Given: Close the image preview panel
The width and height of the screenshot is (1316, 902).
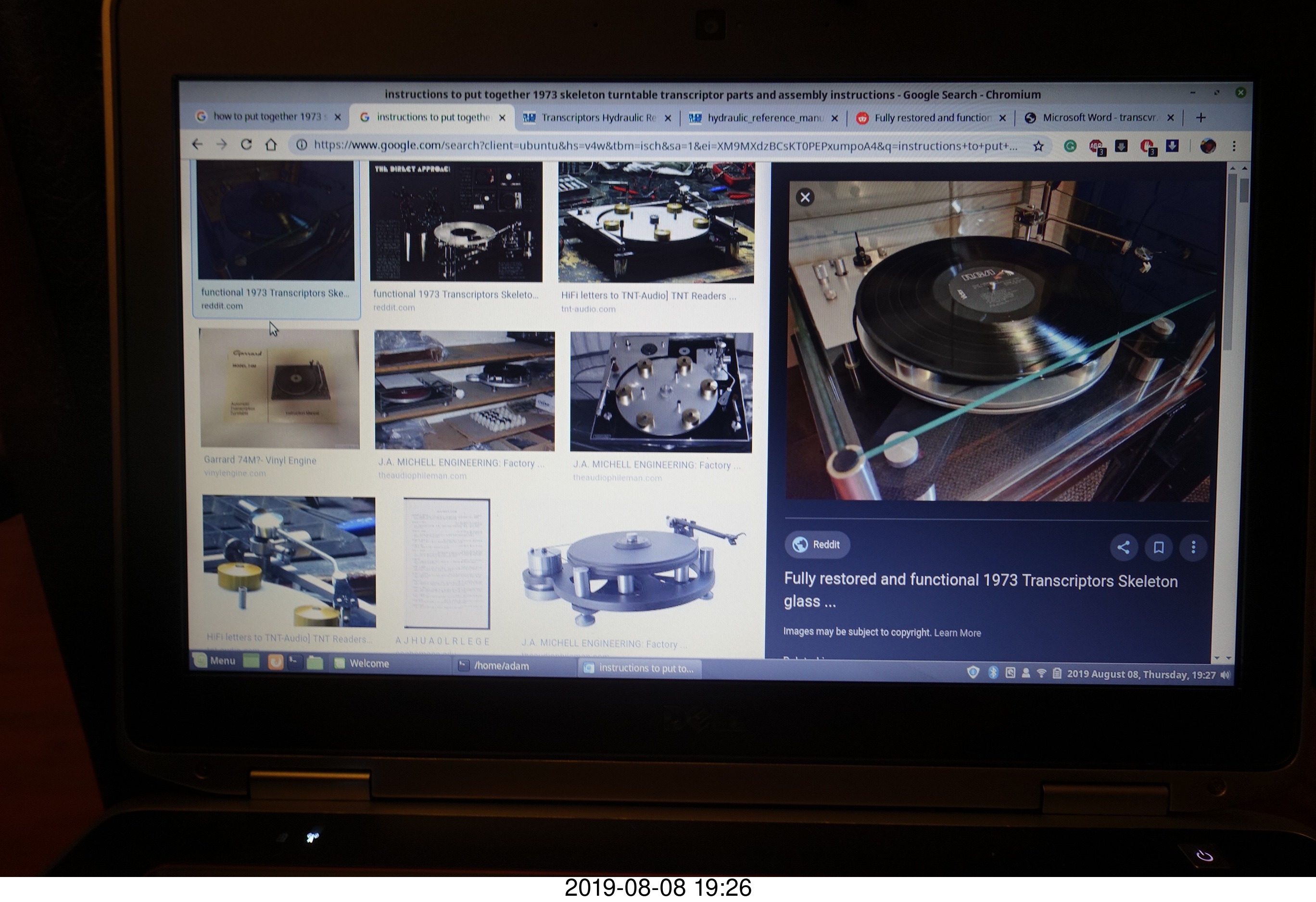Looking at the screenshot, I should [x=805, y=198].
